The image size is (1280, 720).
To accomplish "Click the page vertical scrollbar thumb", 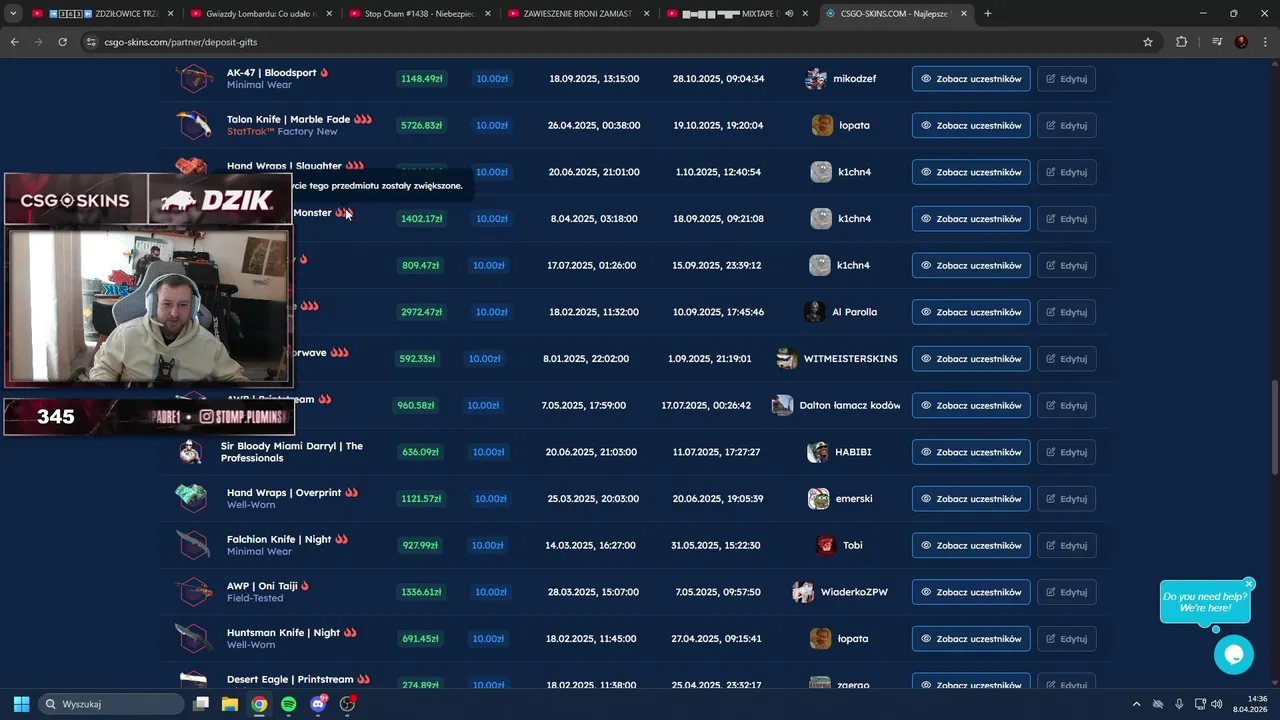I will coord(1273,428).
